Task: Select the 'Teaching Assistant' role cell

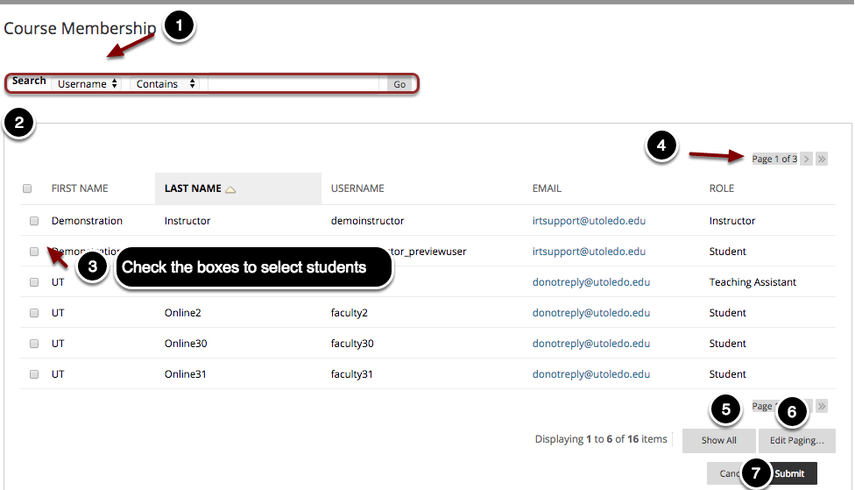Action: [x=752, y=282]
